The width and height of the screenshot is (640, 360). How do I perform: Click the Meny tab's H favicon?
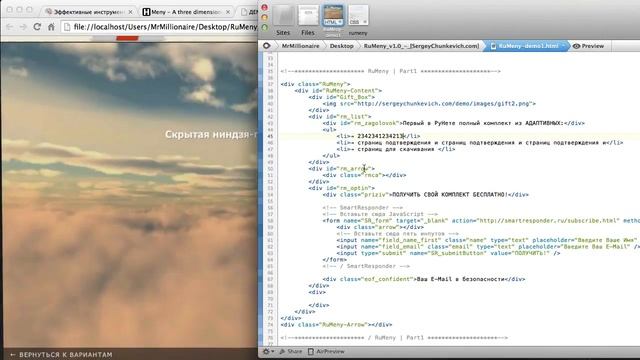tap(146, 12)
